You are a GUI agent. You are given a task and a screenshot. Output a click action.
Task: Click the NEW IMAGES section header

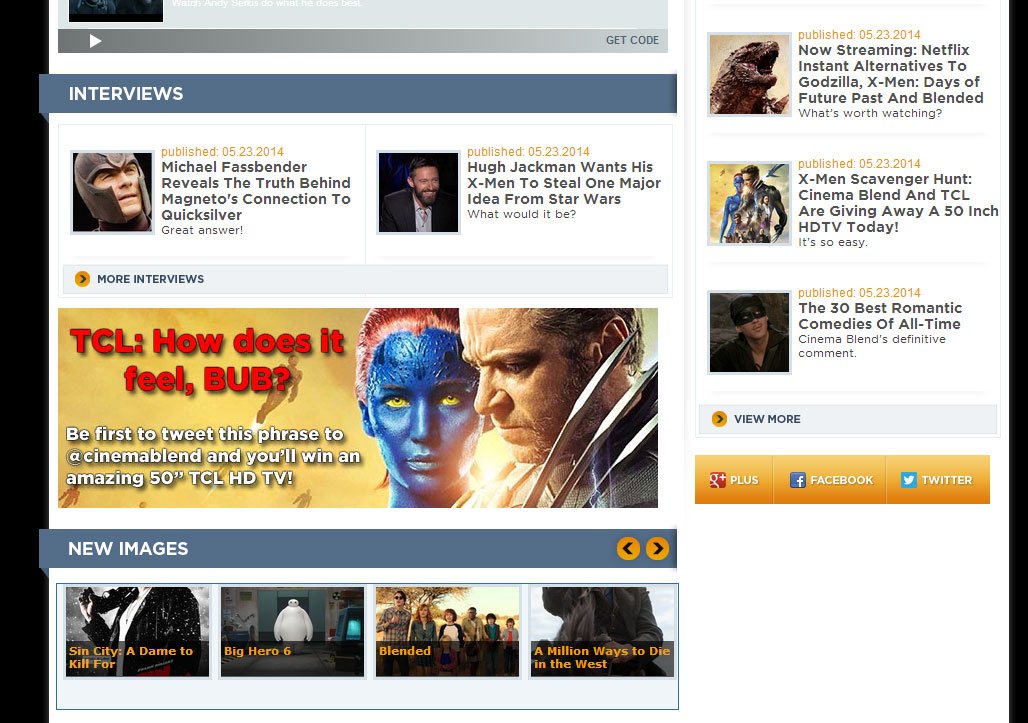point(128,549)
